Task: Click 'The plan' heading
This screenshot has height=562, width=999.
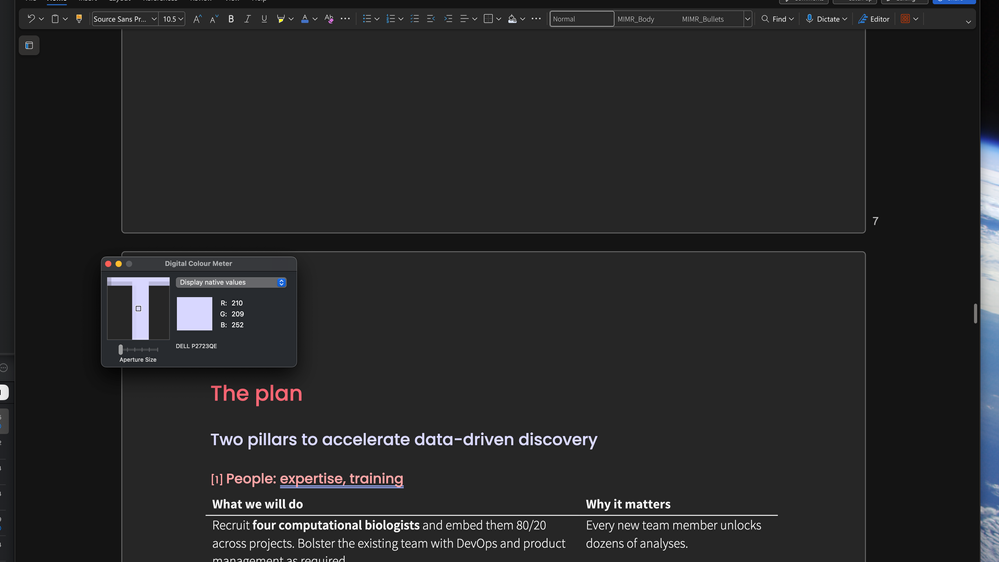Action: pos(257,393)
